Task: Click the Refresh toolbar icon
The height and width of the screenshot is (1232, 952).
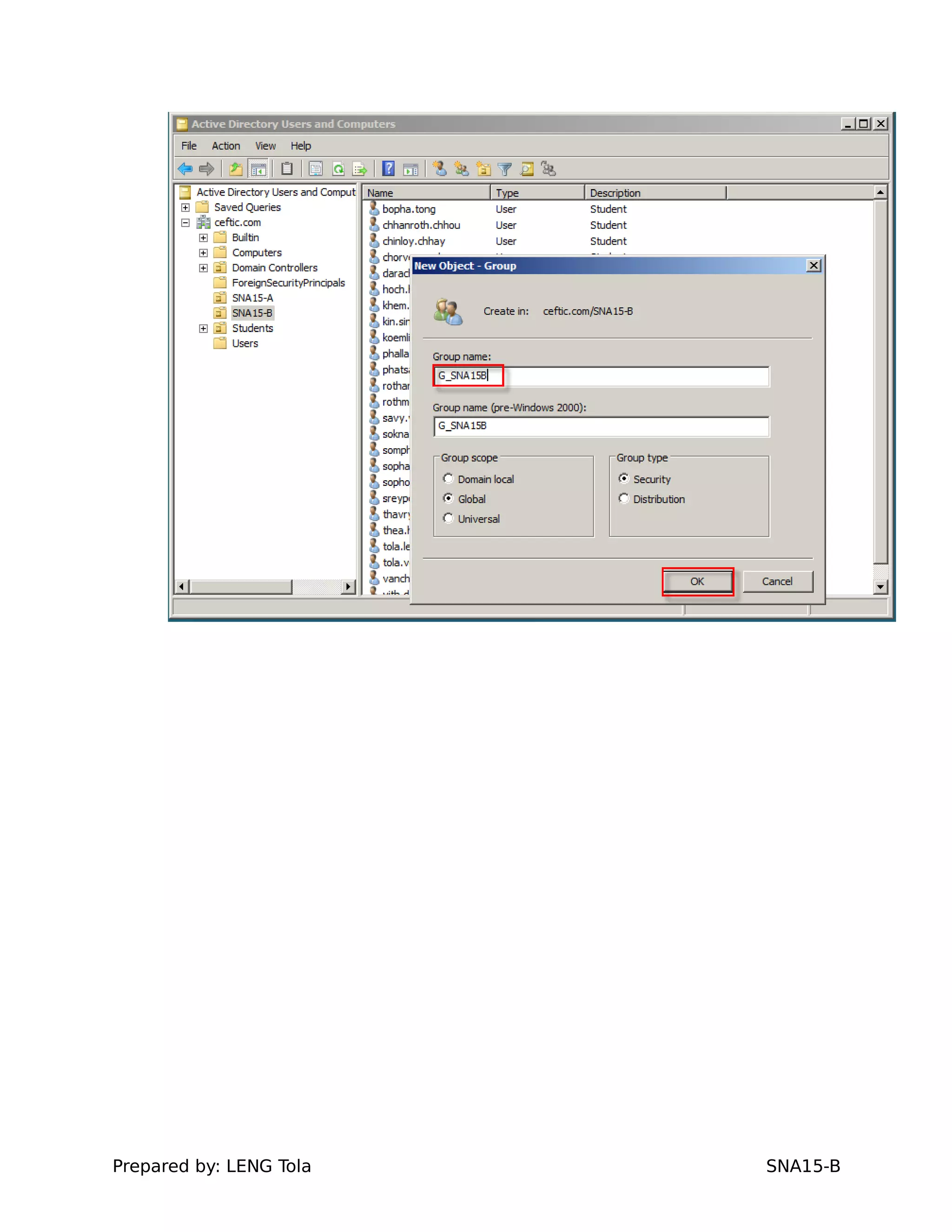Action: click(338, 169)
